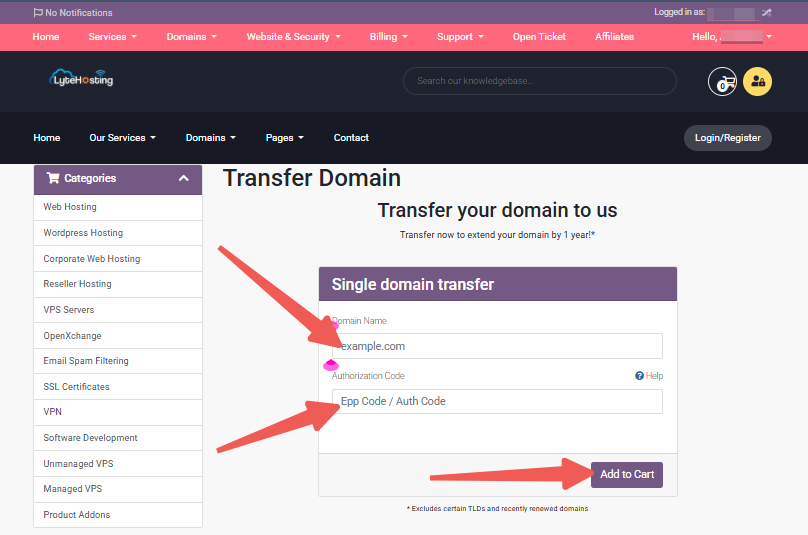
Task: Expand the Pages dropdown menu
Action: pyautogui.click(x=284, y=138)
